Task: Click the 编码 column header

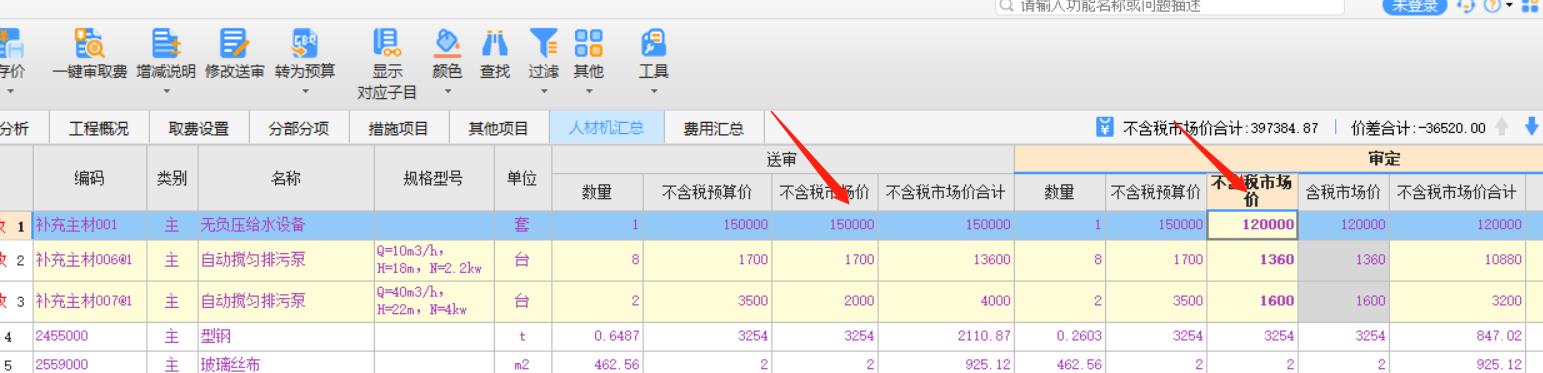Action: pos(89,178)
